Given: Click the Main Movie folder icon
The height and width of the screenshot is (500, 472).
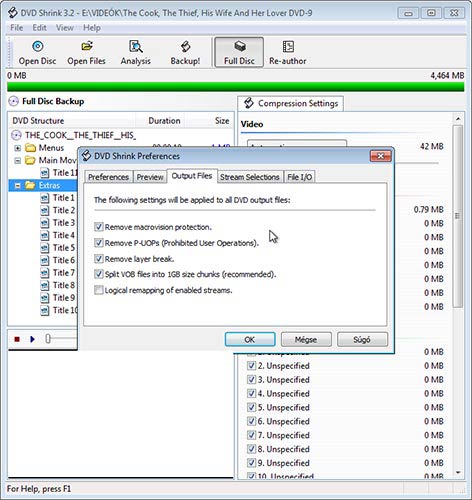Looking at the screenshot, I should click(x=30, y=160).
